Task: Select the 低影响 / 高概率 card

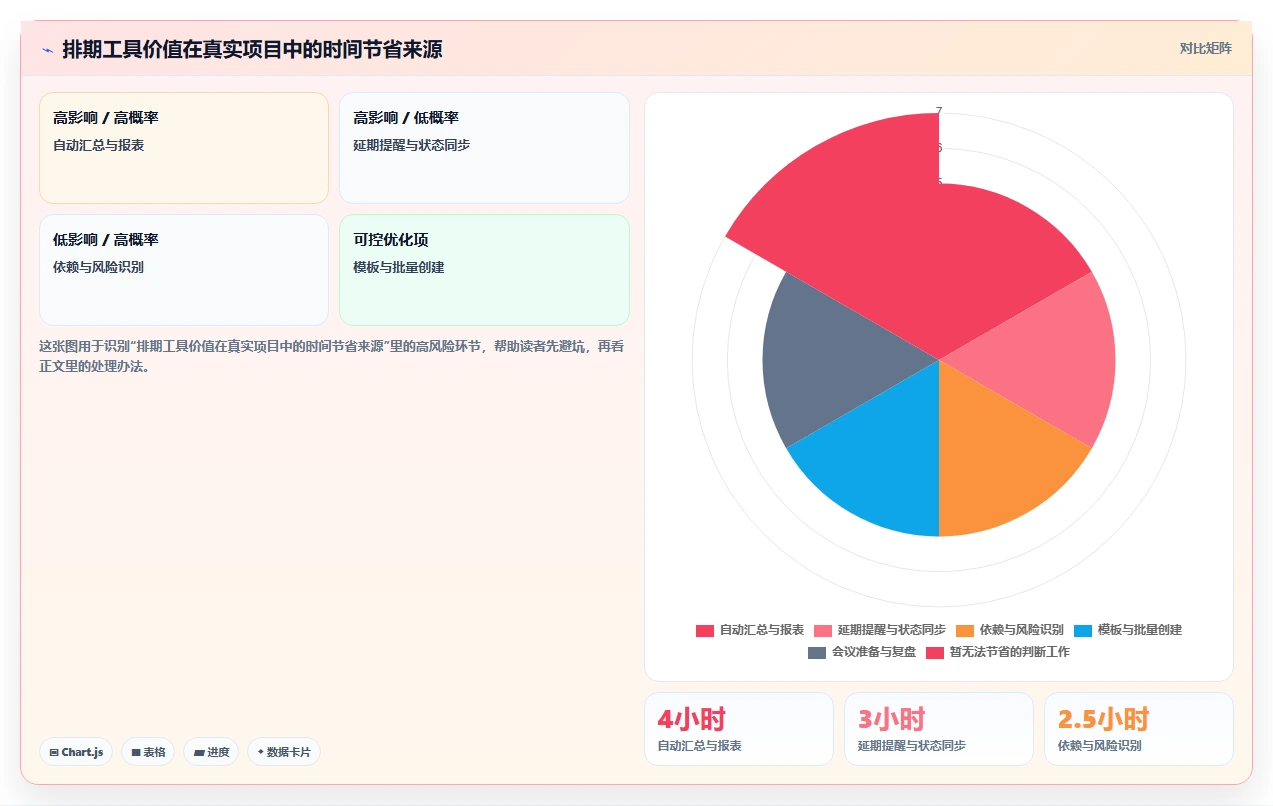Action: coord(184,270)
